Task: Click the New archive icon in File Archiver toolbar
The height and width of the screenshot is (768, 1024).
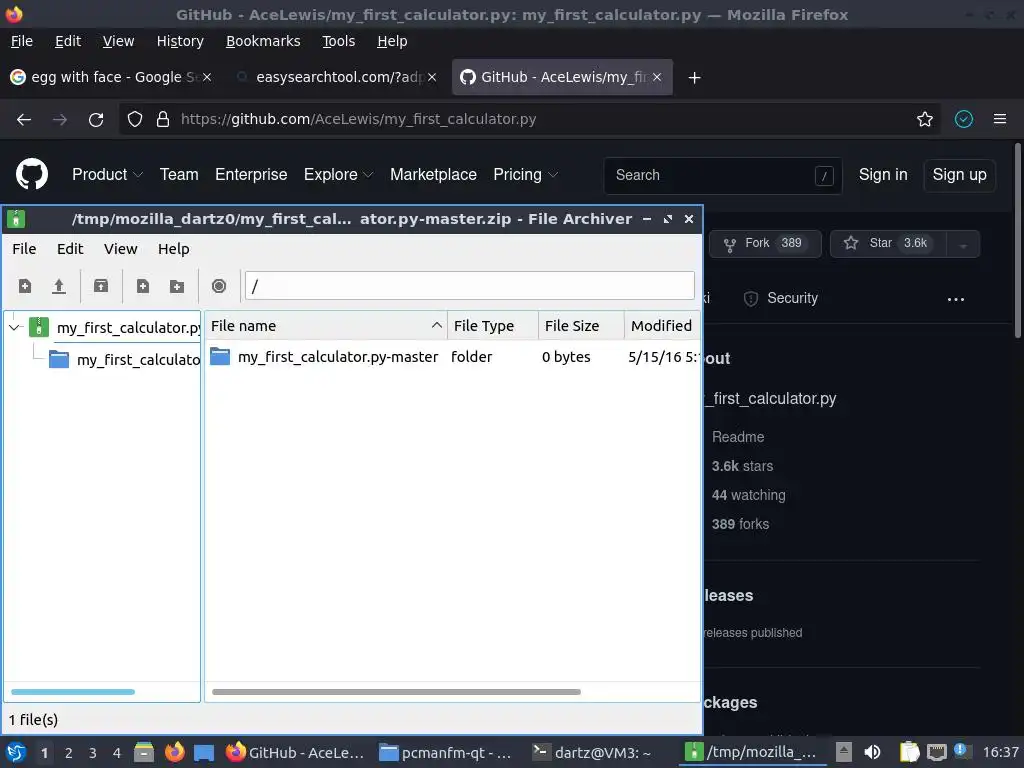Action: pos(25,286)
